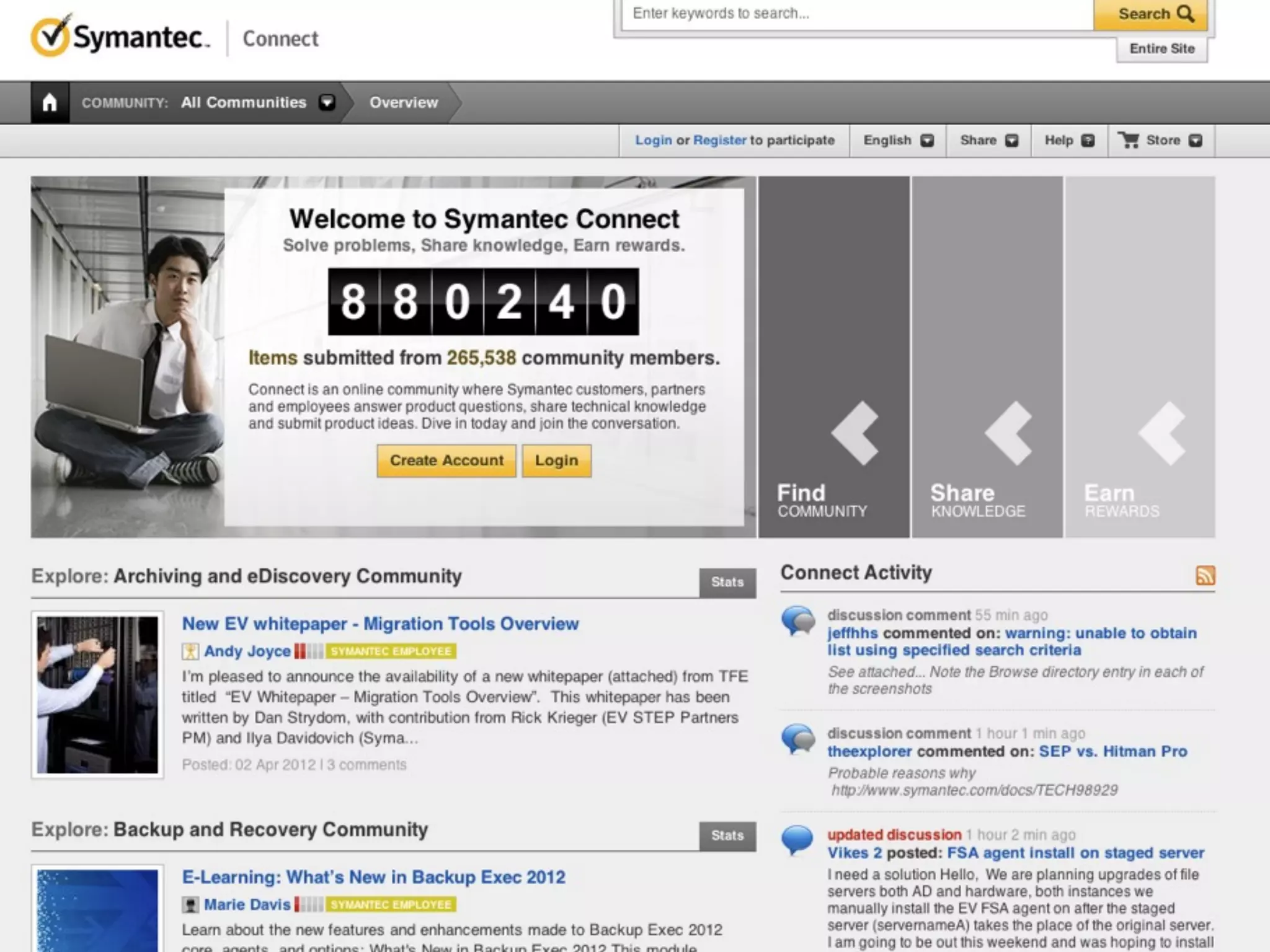Click the Welcome to Symantec Connect heading
This screenshot has width=1270, height=952.
click(x=484, y=219)
